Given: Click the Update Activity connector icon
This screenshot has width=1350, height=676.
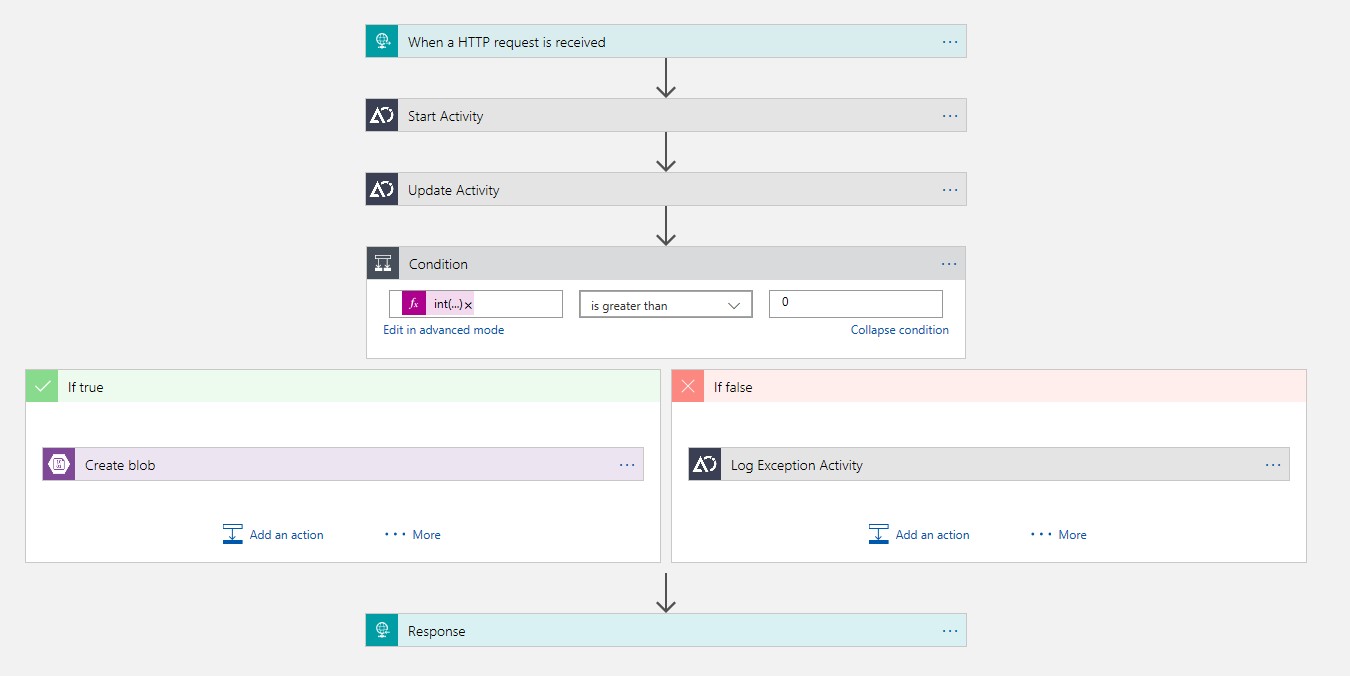Looking at the screenshot, I should (382, 190).
